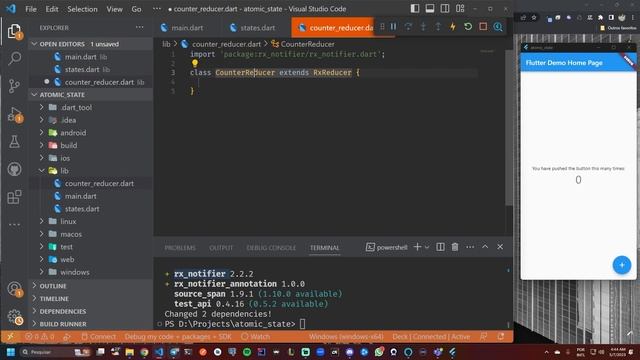Pause the debug session
Viewport: 640px width, 360px height.
pyautogui.click(x=393, y=27)
